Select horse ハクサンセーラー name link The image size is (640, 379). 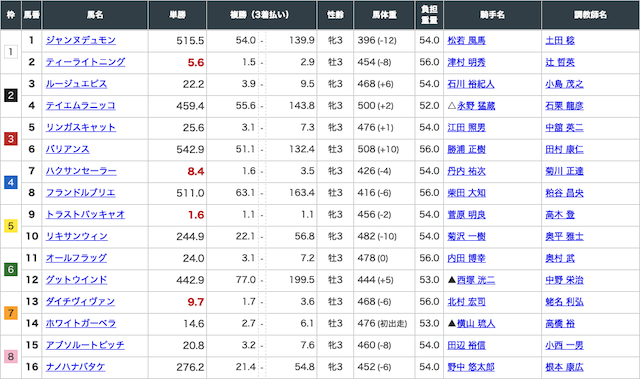click(x=81, y=171)
